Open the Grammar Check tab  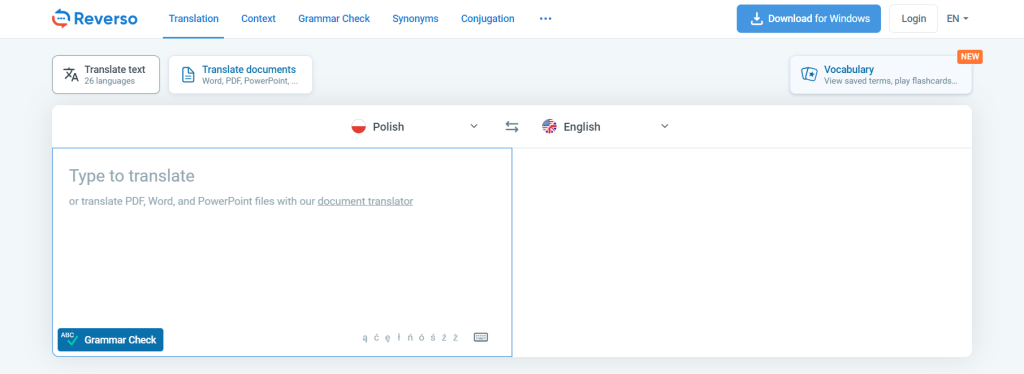click(x=334, y=18)
